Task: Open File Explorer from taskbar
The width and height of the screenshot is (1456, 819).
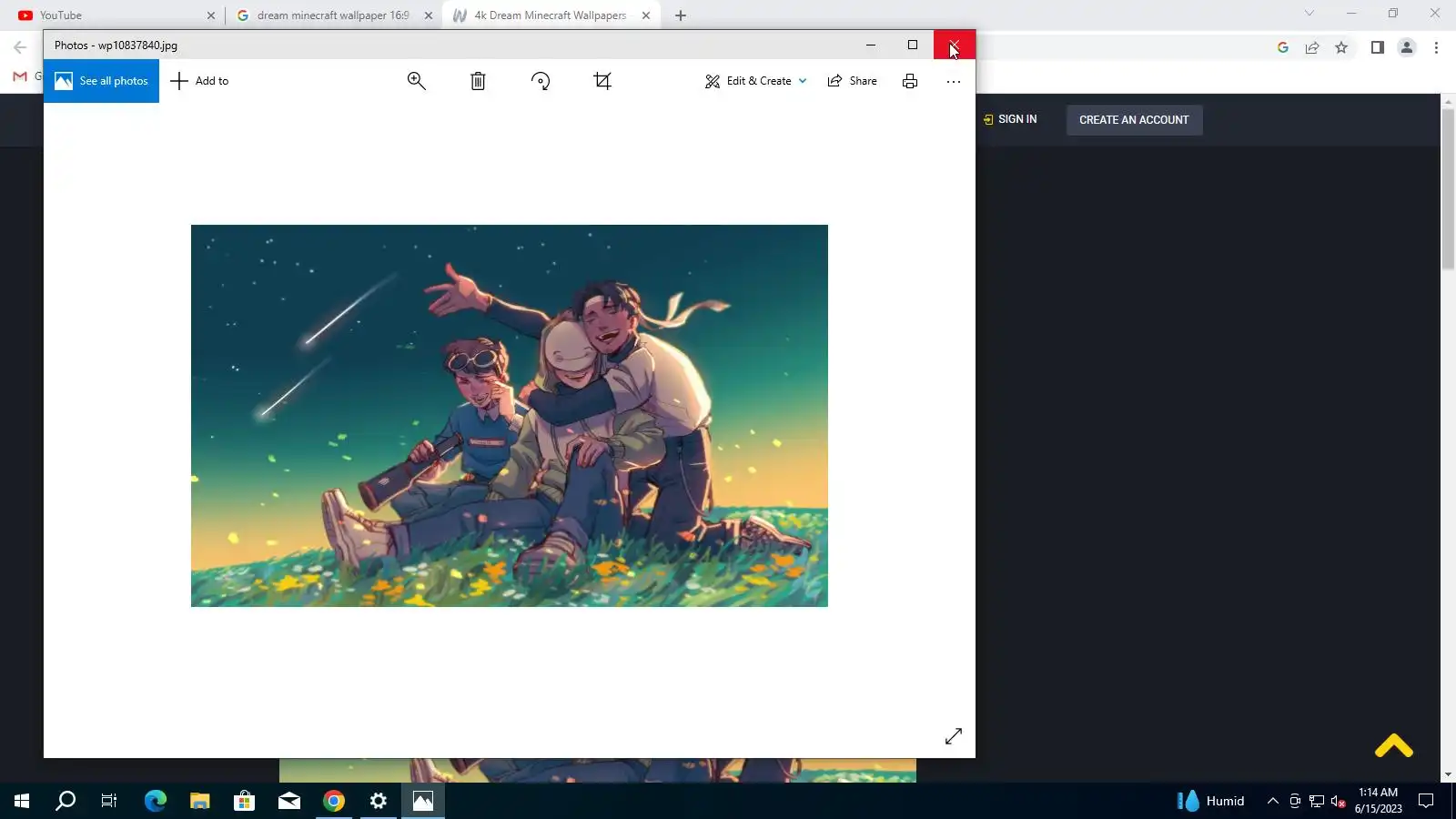Action: (200, 801)
